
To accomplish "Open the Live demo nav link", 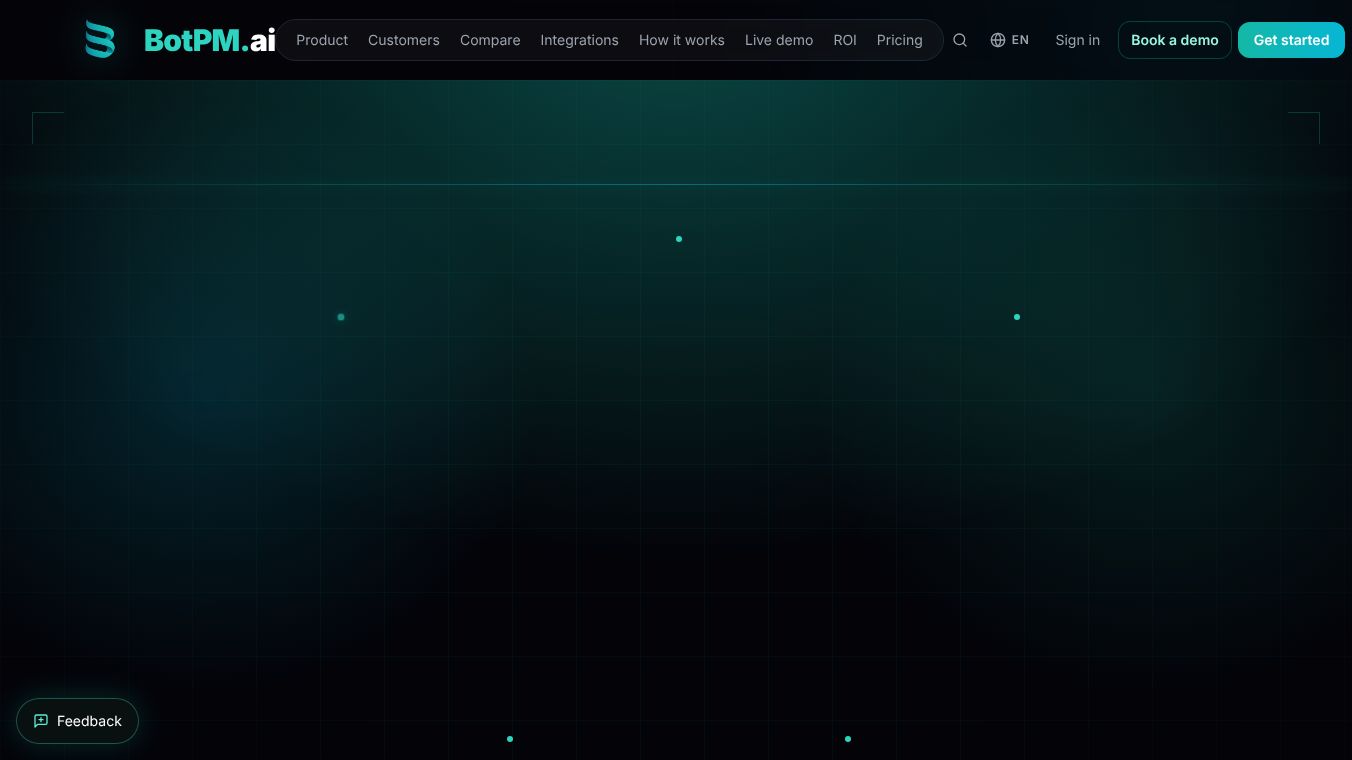I will 779,40.
